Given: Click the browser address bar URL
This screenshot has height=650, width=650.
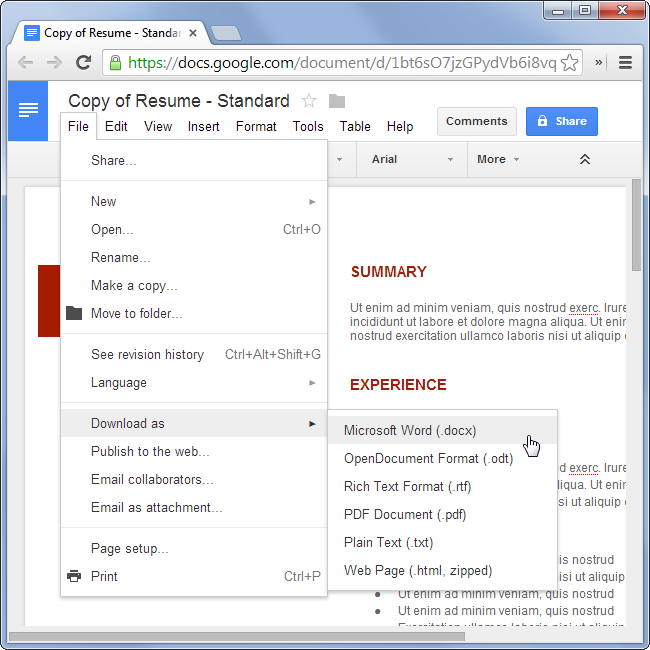Looking at the screenshot, I should tap(342, 63).
